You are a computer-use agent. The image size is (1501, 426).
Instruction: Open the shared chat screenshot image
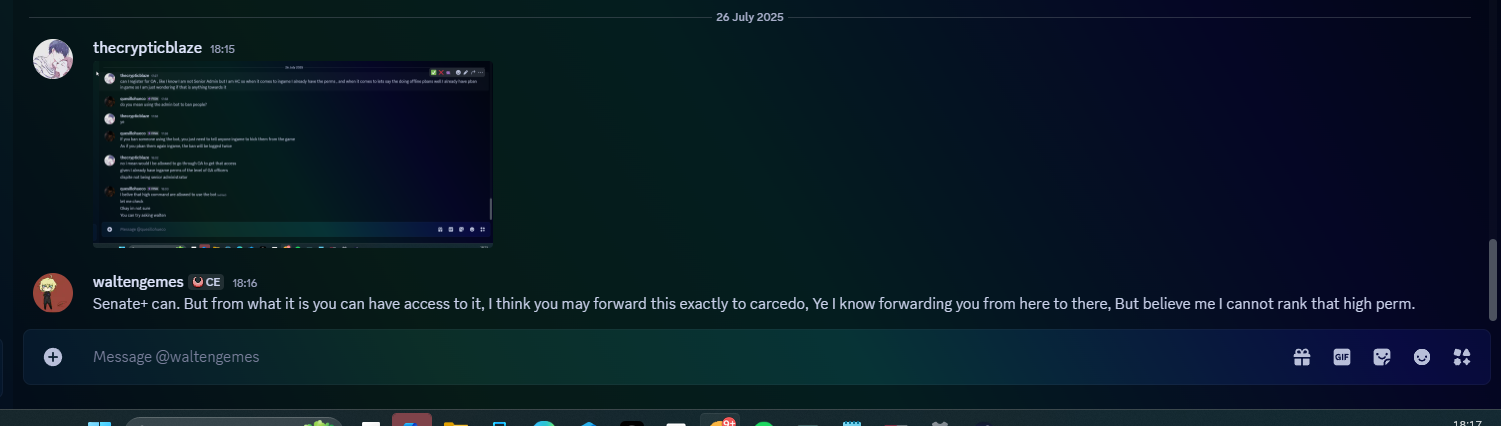[293, 153]
